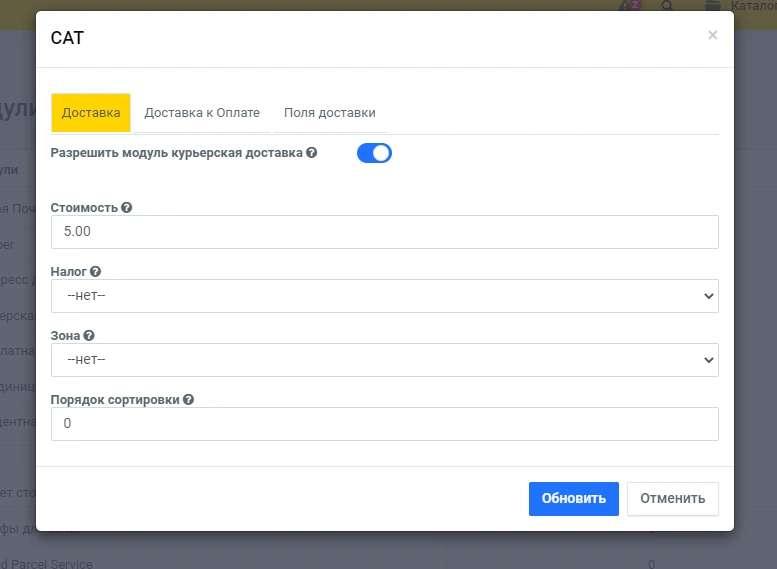Select the Поля доставки tab
The width and height of the screenshot is (777, 569).
329,113
